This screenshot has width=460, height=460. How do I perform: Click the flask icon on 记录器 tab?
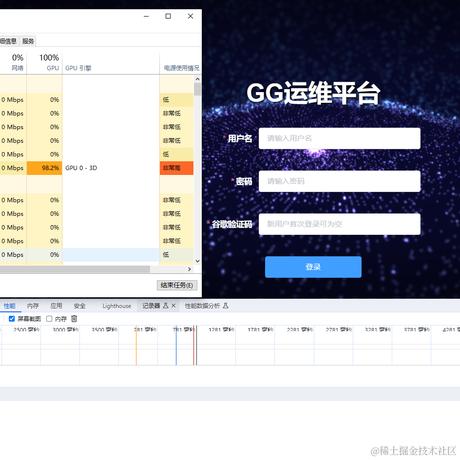point(166,305)
